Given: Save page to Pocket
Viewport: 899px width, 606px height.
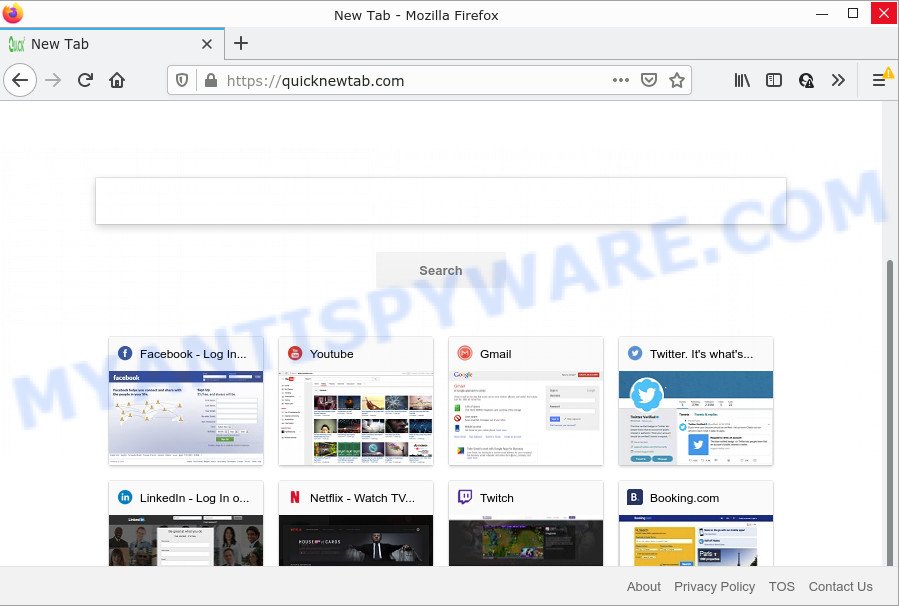Looking at the screenshot, I should 648,80.
